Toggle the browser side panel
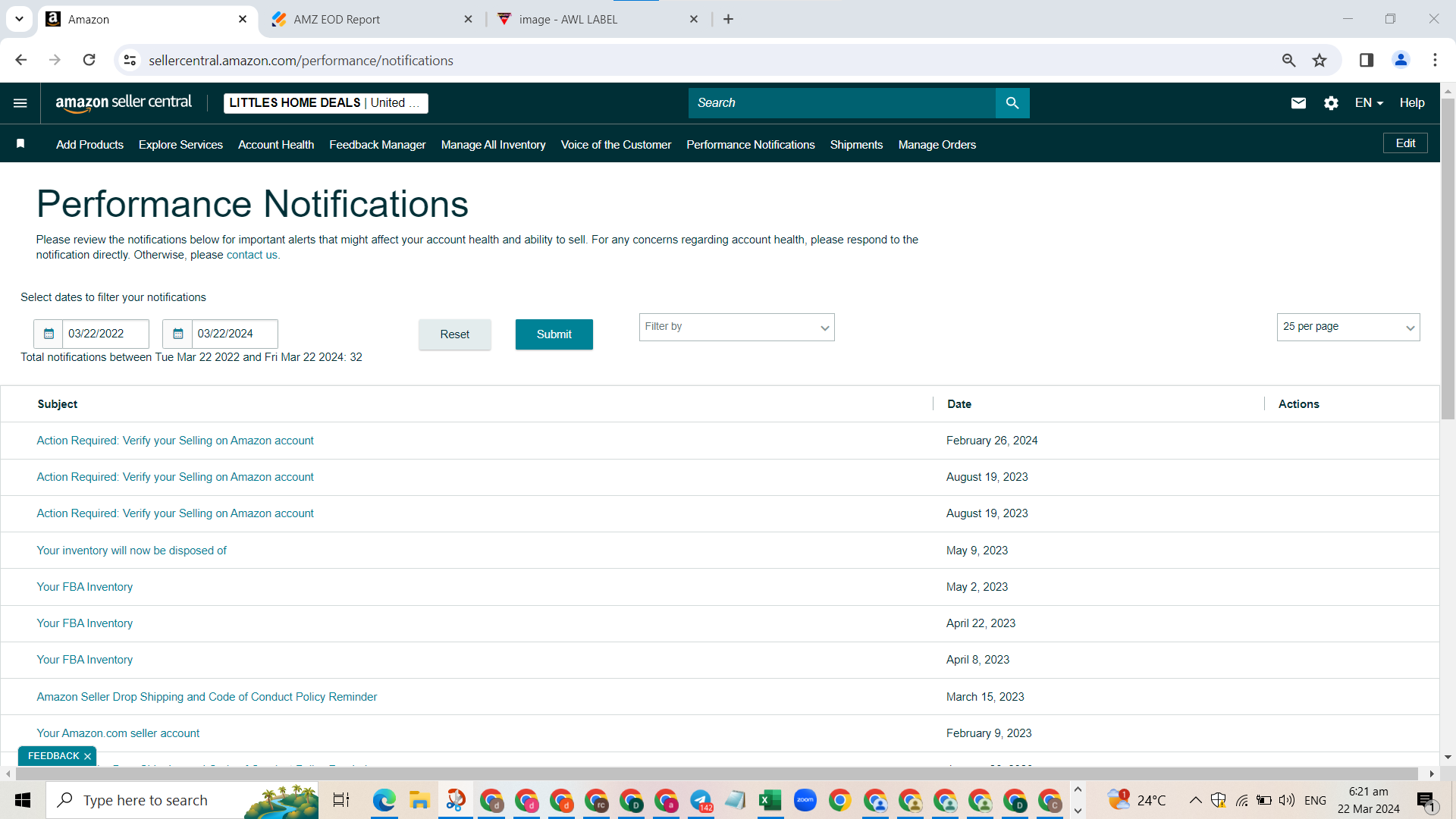Image resolution: width=1456 pixels, height=819 pixels. click(1367, 60)
